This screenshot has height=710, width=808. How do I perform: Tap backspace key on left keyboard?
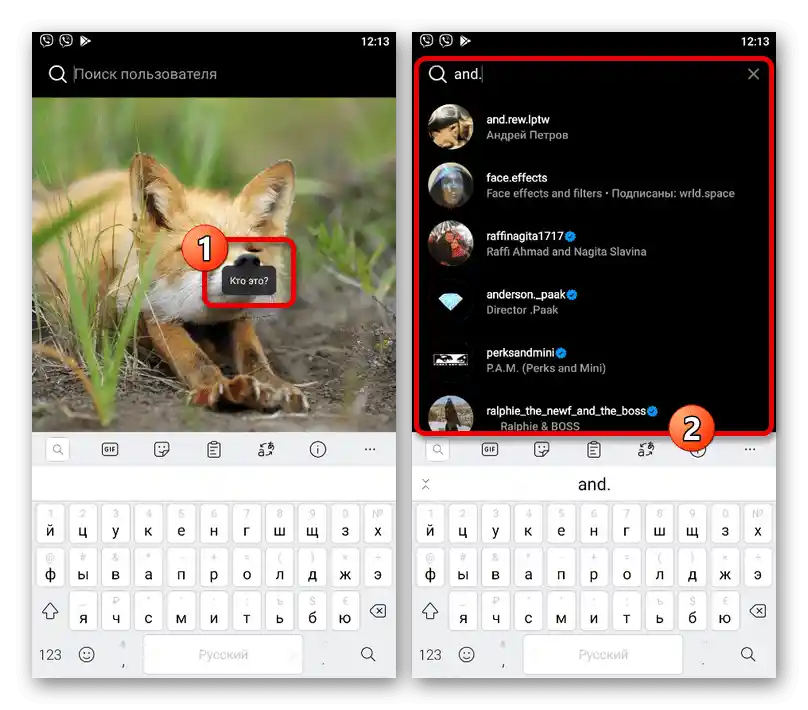coord(378,611)
